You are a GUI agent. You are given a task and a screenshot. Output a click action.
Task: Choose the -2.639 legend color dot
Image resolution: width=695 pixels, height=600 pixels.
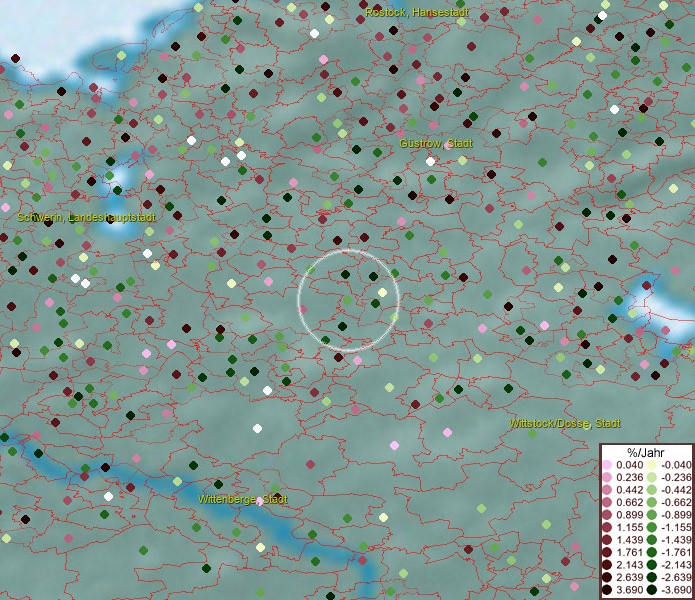click(x=652, y=577)
